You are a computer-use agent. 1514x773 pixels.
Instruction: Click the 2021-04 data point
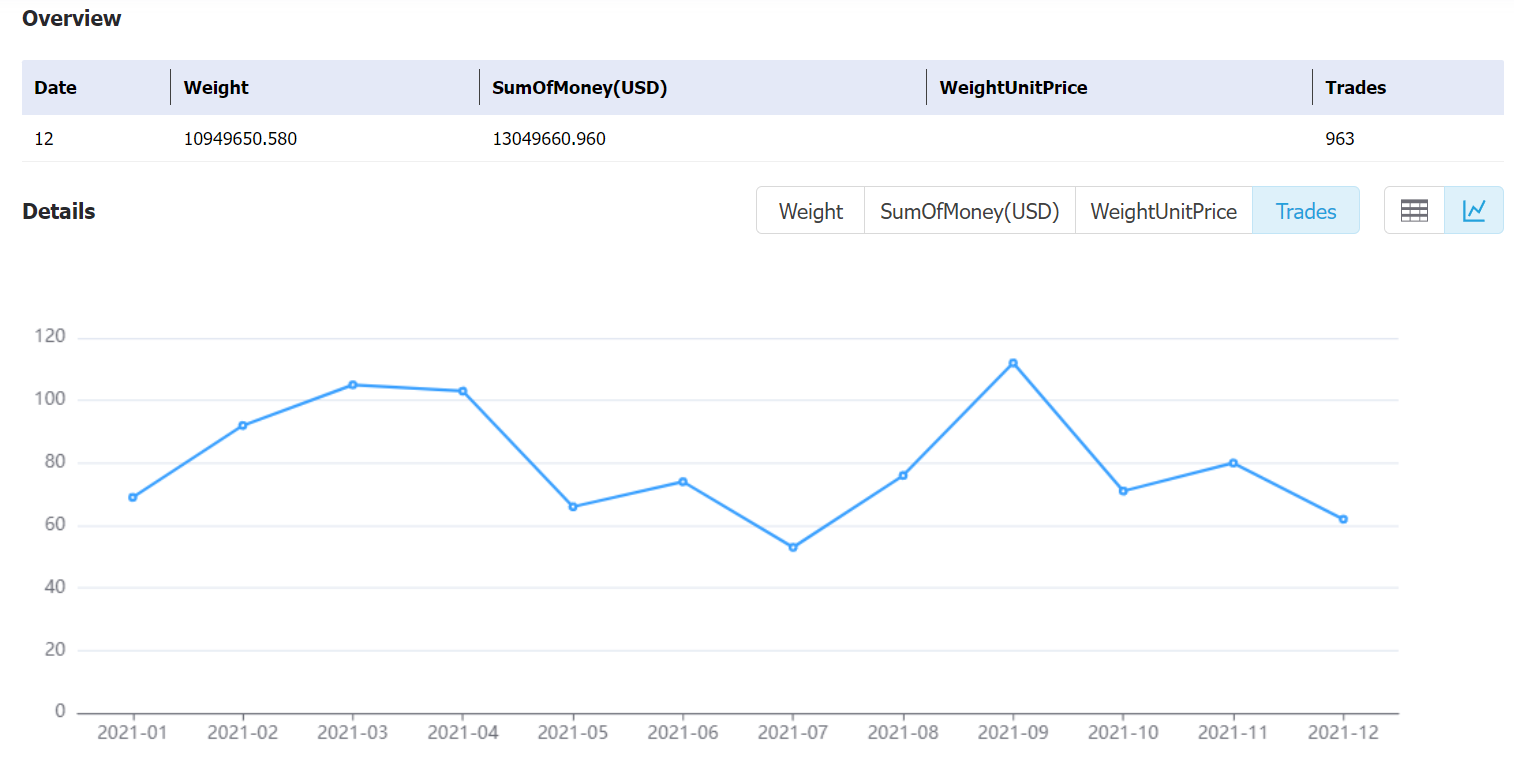pyautogui.click(x=463, y=391)
